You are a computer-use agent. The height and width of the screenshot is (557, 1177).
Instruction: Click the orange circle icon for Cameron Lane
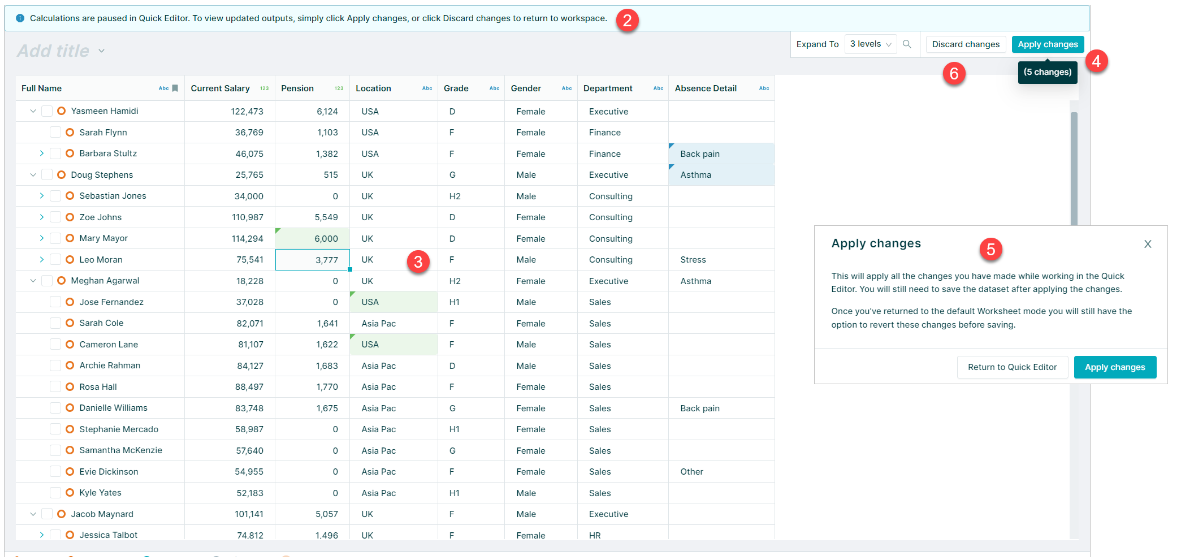point(70,345)
